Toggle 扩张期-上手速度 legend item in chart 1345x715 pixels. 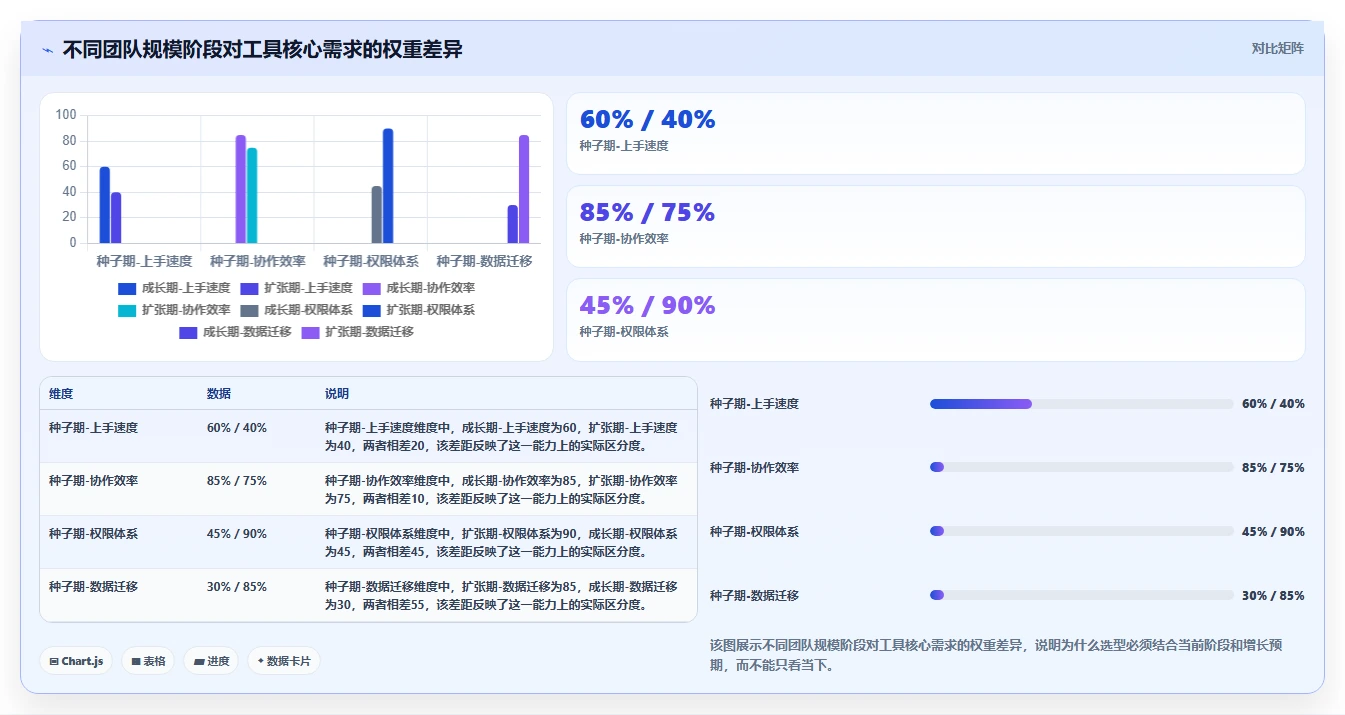point(297,288)
